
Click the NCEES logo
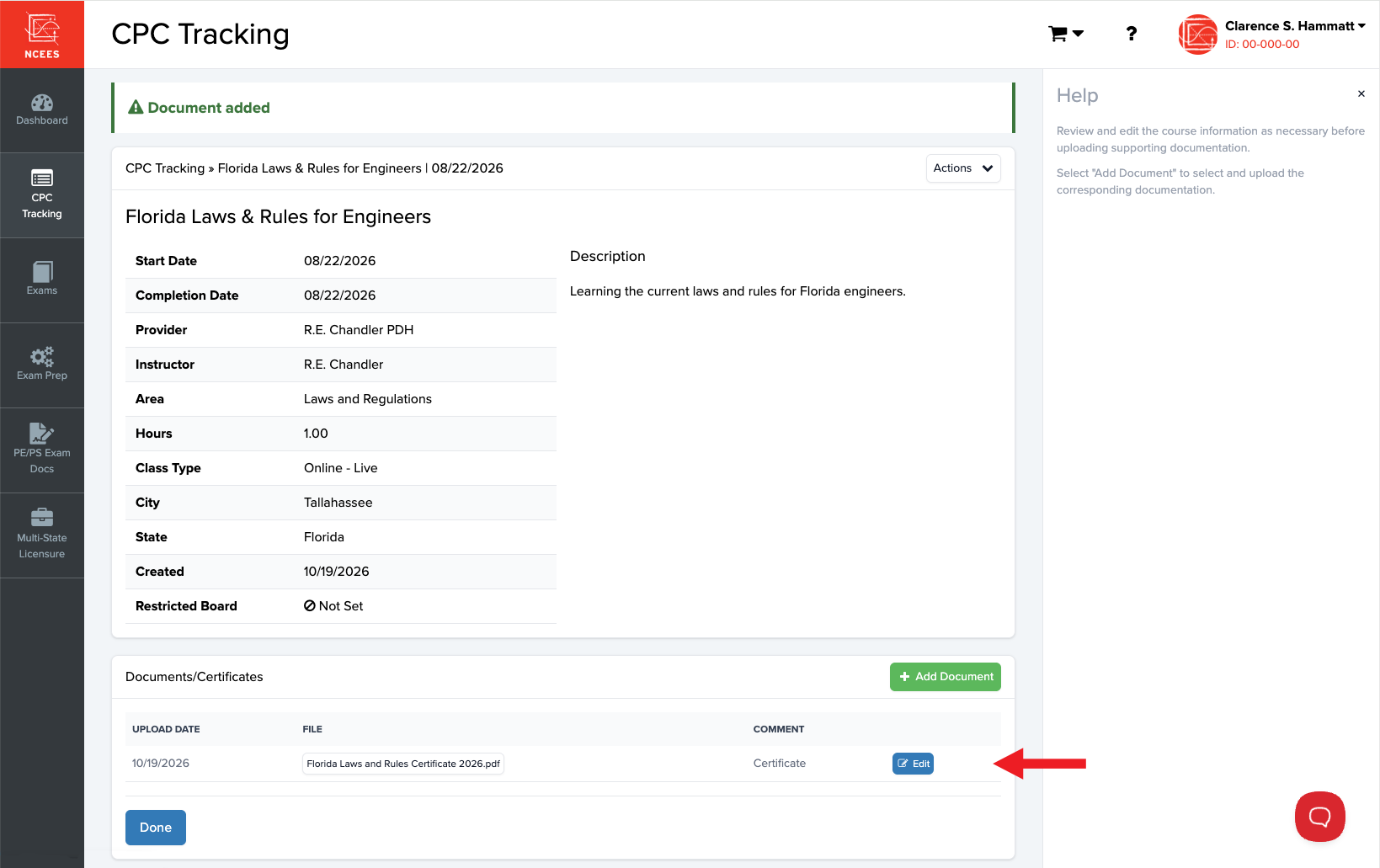coord(42,35)
